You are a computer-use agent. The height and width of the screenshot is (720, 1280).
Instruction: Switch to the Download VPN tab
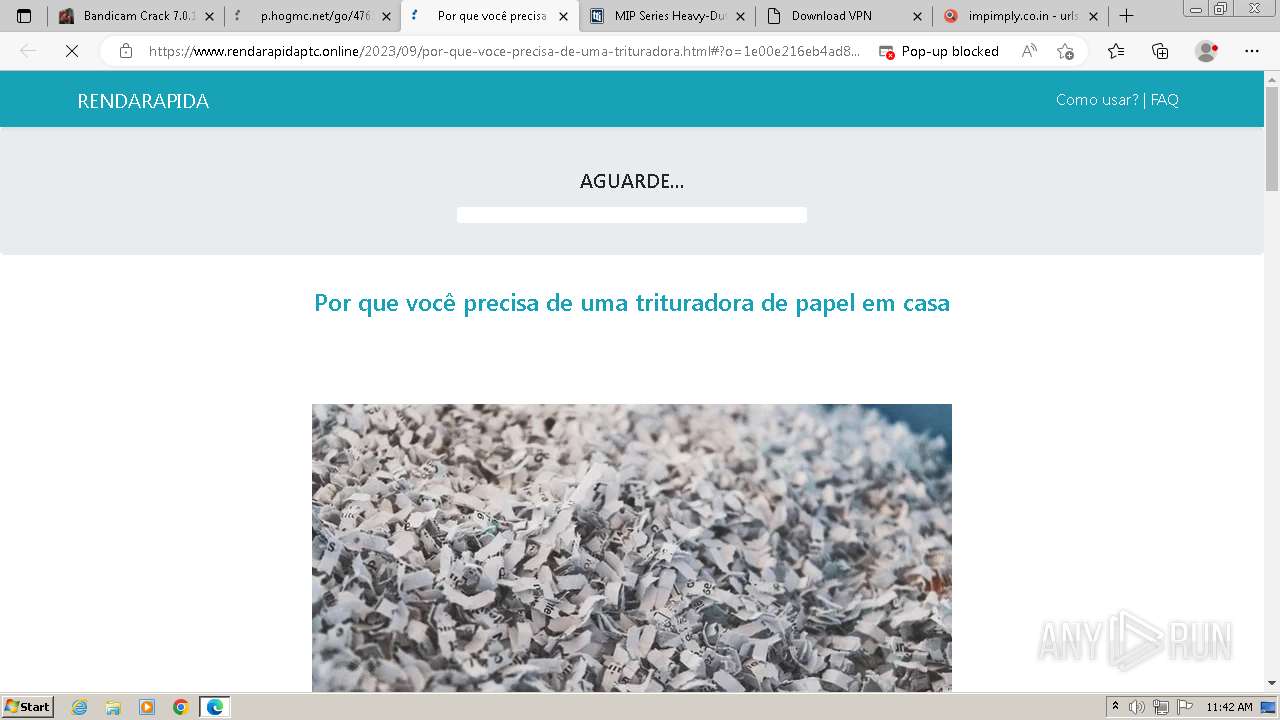tap(844, 16)
